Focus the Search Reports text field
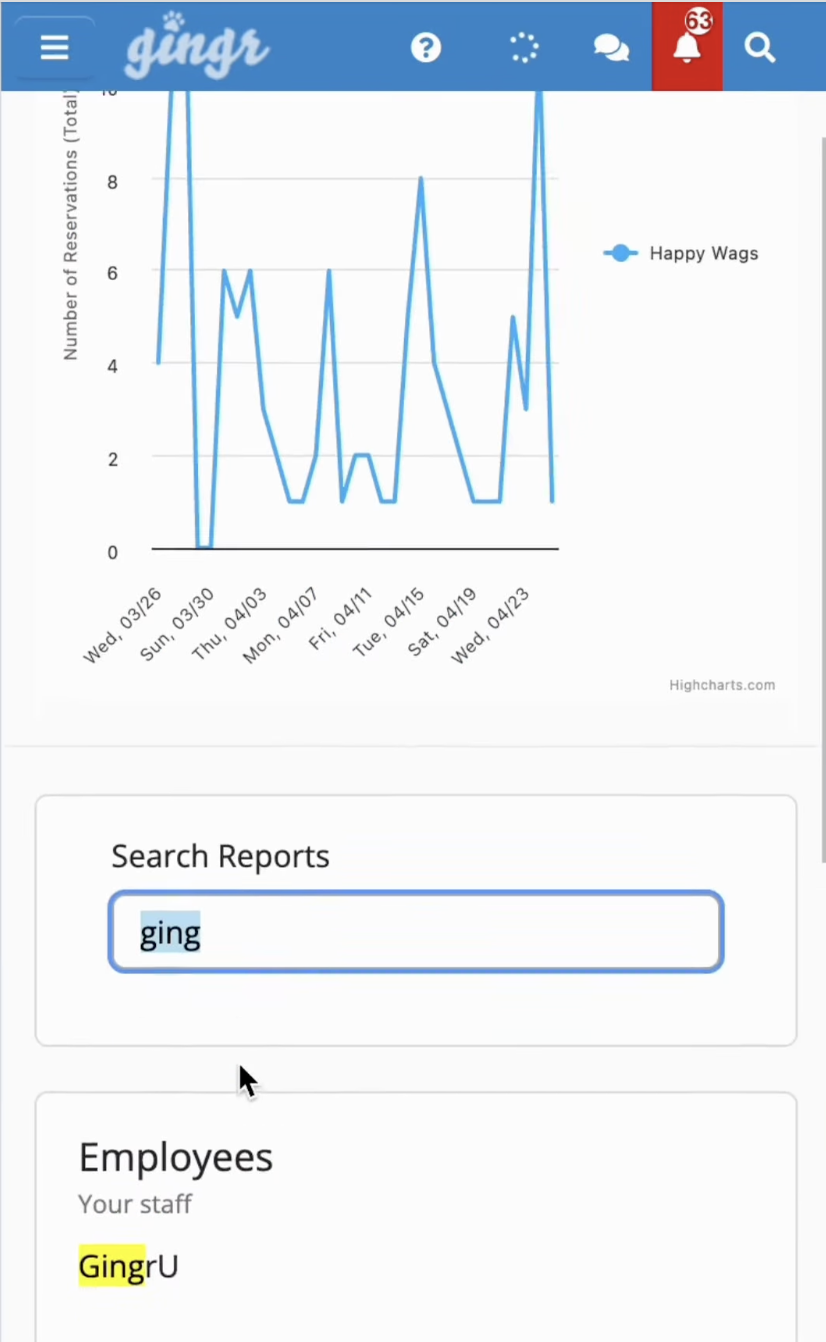This screenshot has width=826, height=1342. point(415,933)
